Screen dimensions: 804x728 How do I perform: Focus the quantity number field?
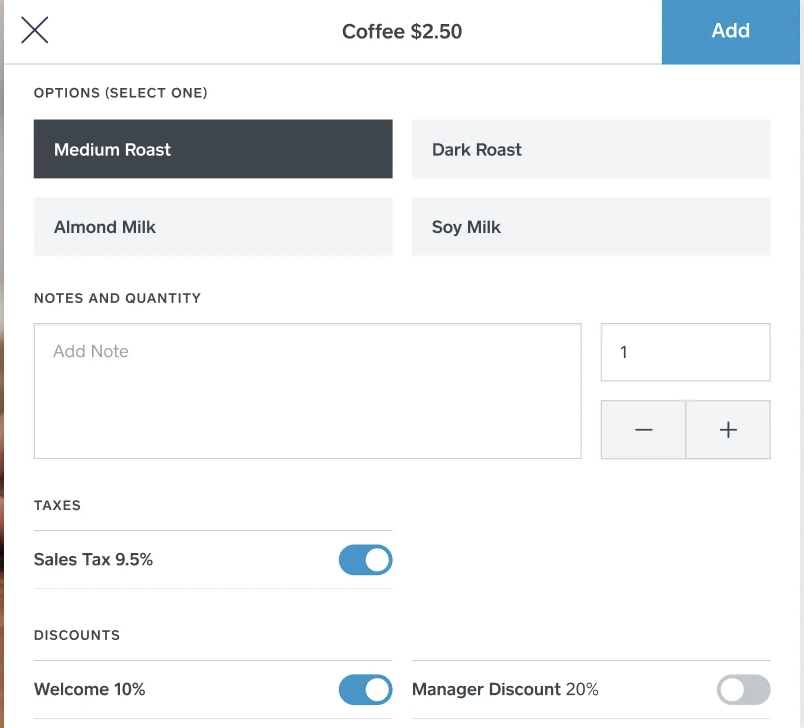pyautogui.click(x=685, y=352)
